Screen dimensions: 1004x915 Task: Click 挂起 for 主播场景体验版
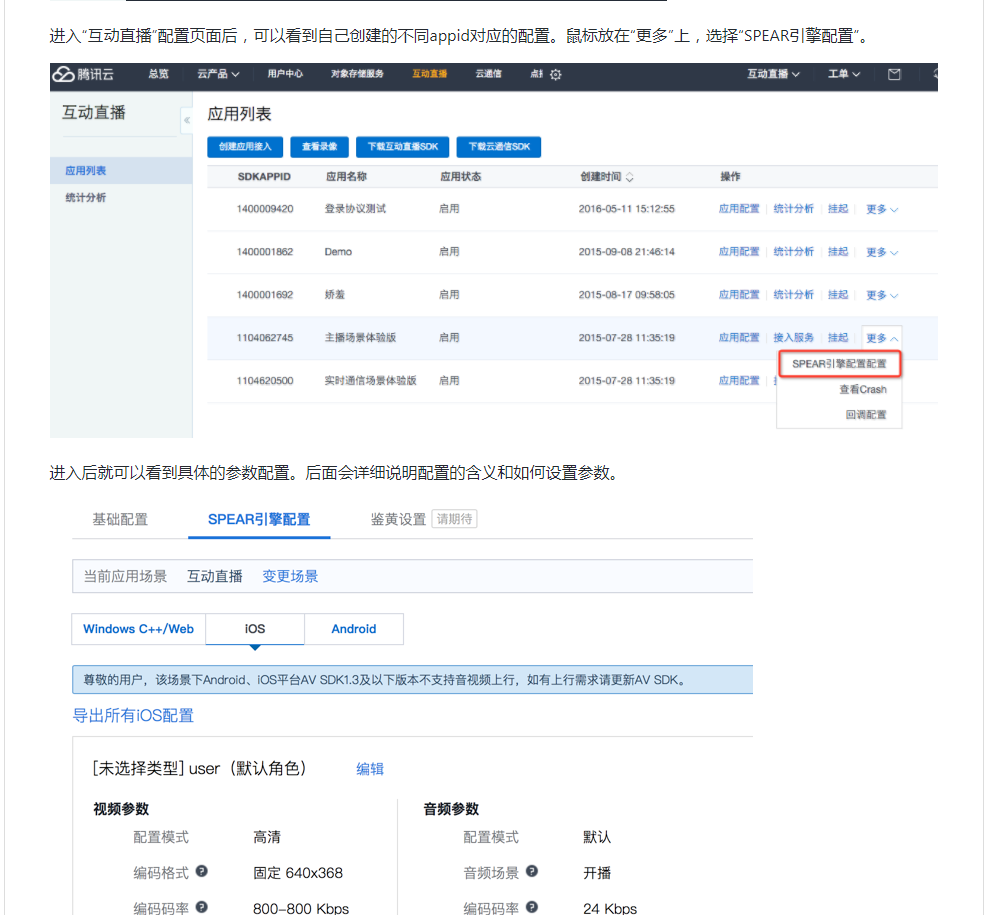[x=838, y=337]
